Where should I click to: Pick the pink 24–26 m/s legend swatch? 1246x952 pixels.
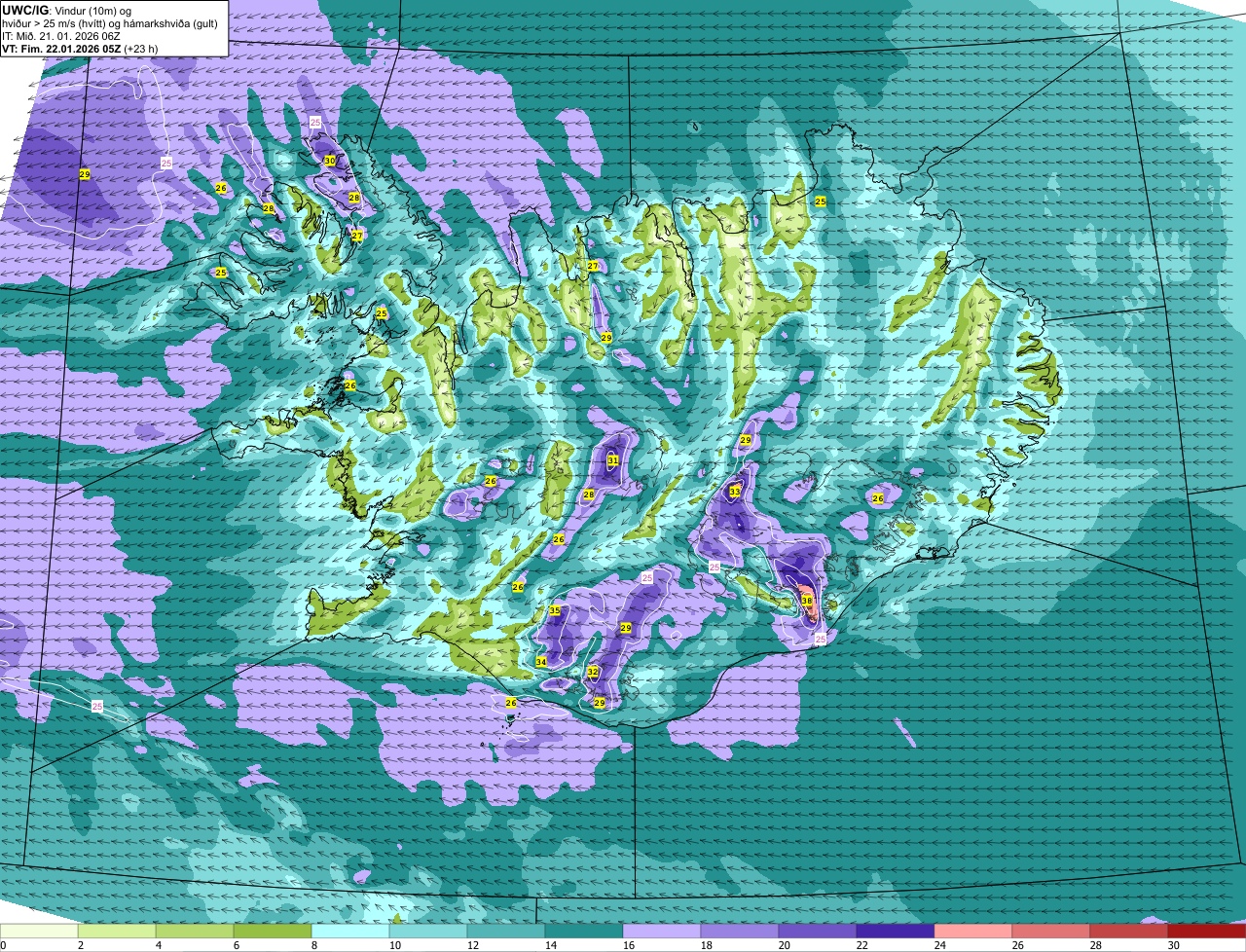pyautogui.click(x=973, y=931)
